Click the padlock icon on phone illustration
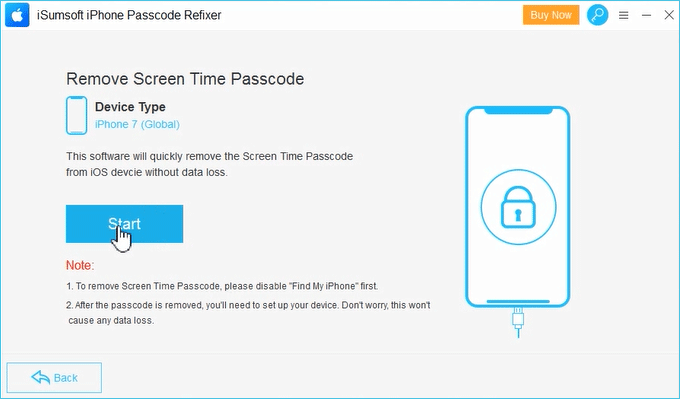 [518, 207]
